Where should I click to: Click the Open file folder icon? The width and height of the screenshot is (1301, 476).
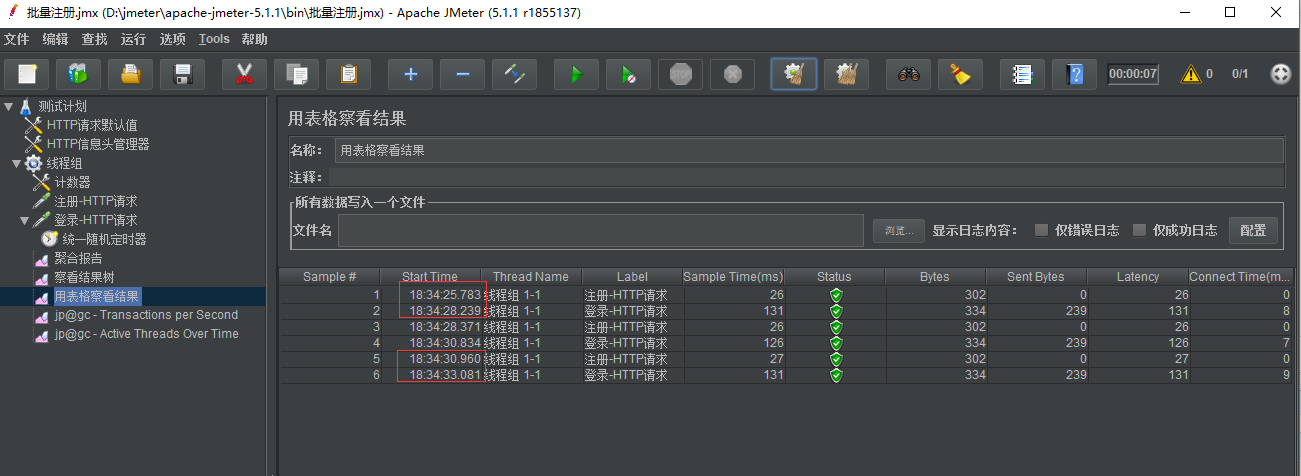pyautogui.click(x=130, y=74)
